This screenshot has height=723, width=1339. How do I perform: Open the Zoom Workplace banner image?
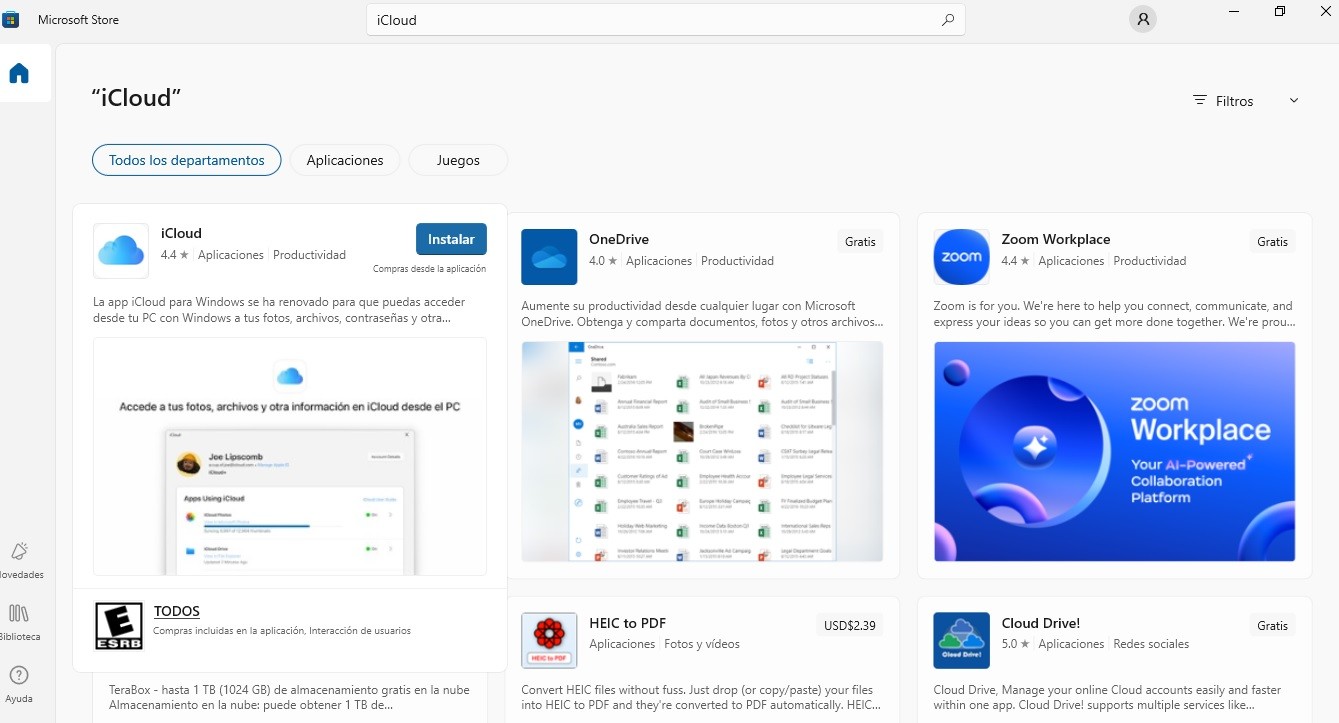(x=1114, y=451)
